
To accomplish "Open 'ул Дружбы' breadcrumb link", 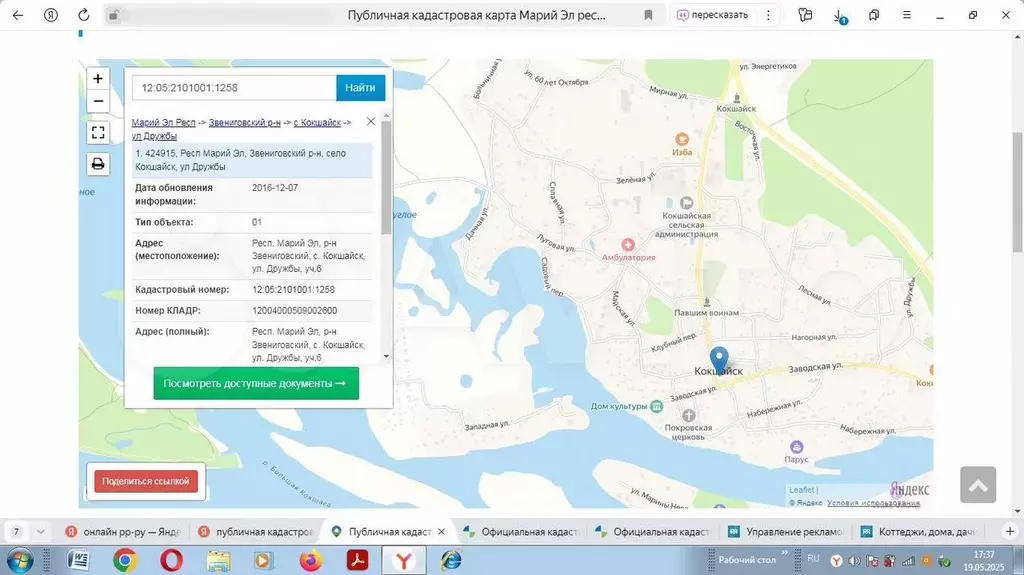I will [154, 136].
